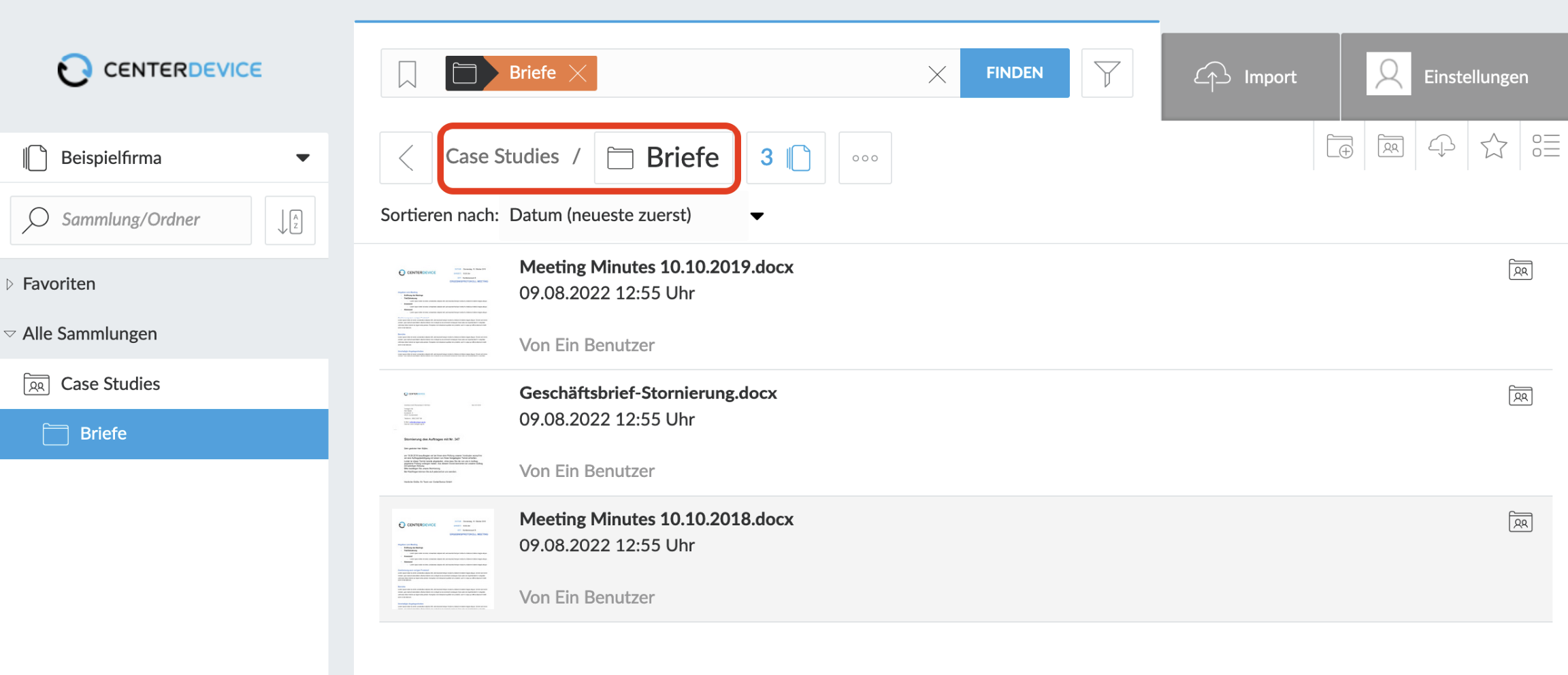Open thumbnail of Meeting Minutes 10.10.2018.docx
Image resolution: width=1568 pixels, height=675 pixels.
coord(443,559)
